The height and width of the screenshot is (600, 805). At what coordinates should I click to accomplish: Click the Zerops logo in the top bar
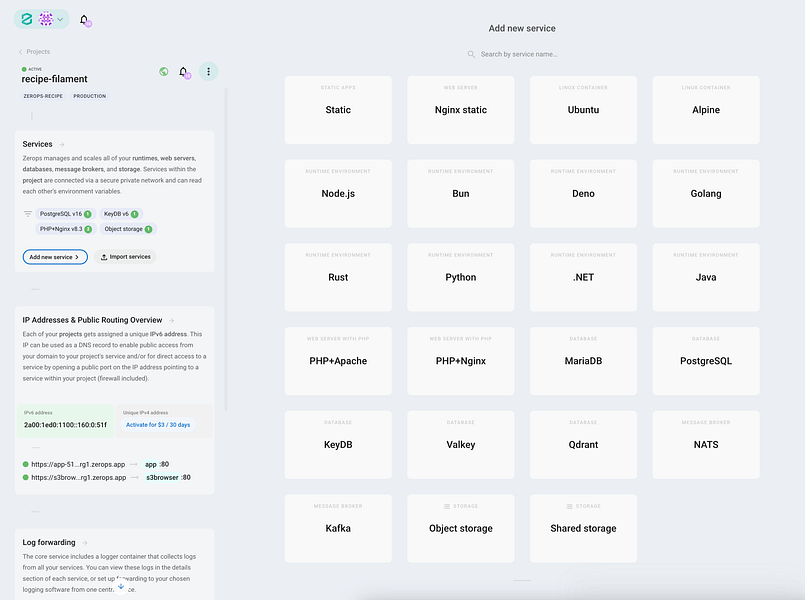[x=25, y=19]
